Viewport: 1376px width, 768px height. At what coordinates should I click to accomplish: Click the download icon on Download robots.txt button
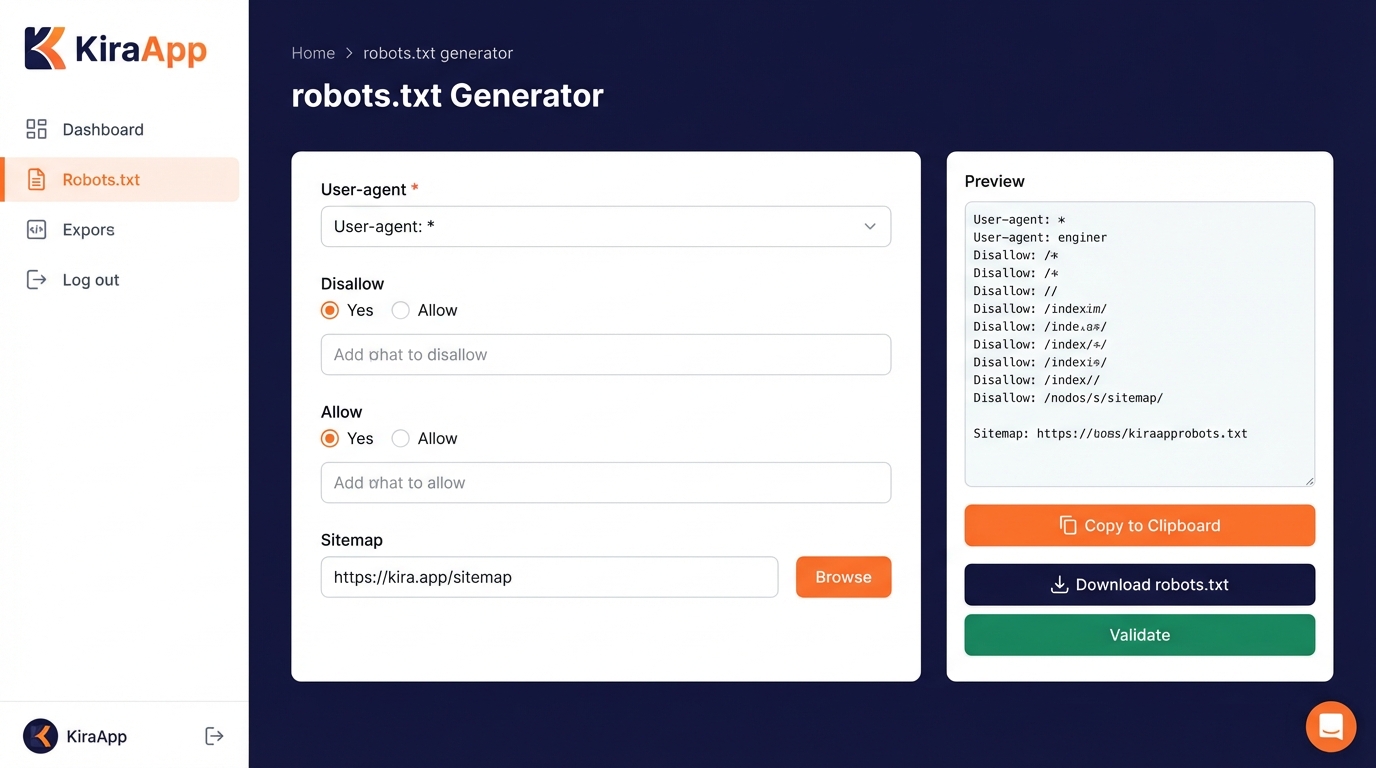[x=1059, y=584]
